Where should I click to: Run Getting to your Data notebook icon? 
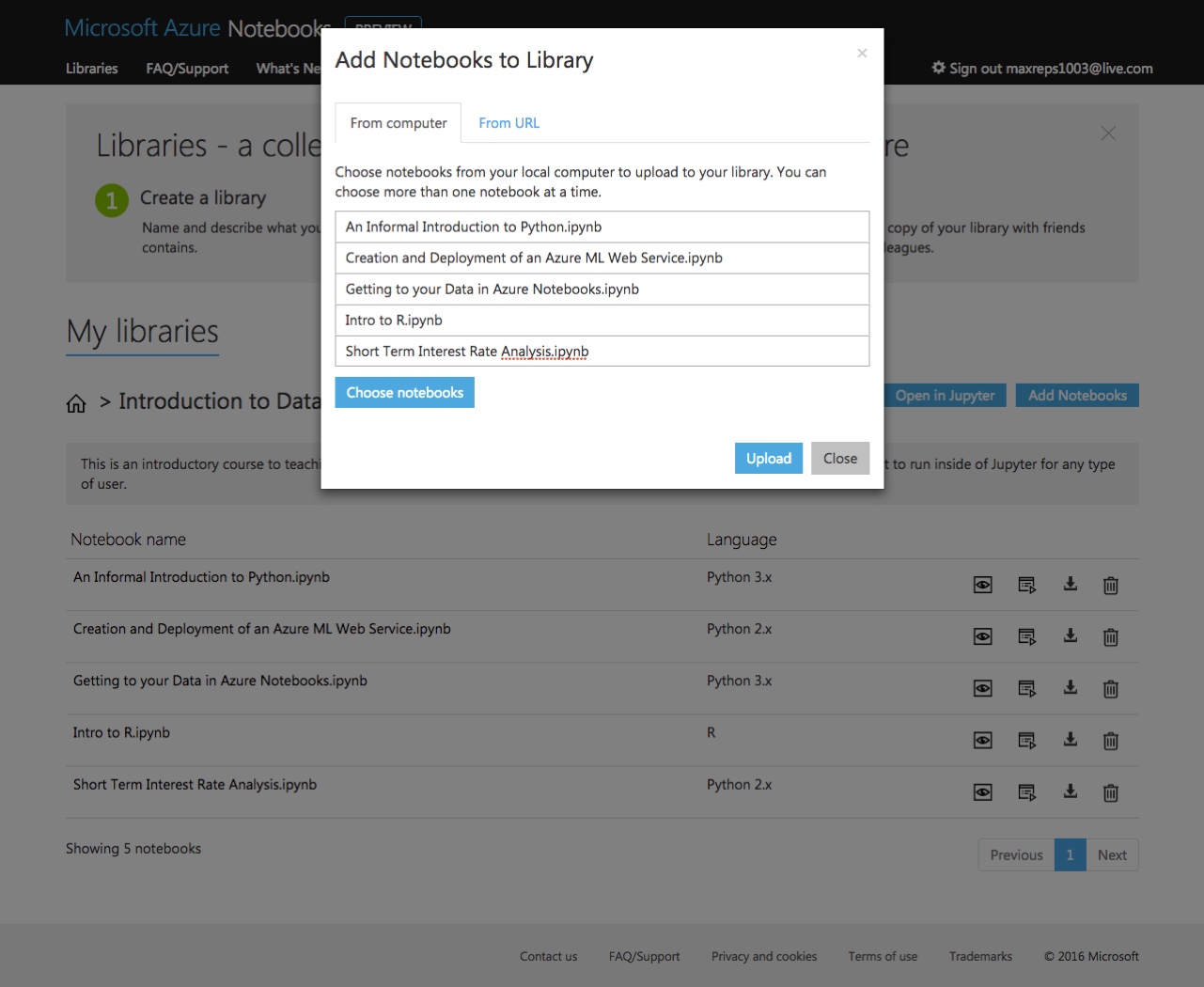(x=1026, y=689)
